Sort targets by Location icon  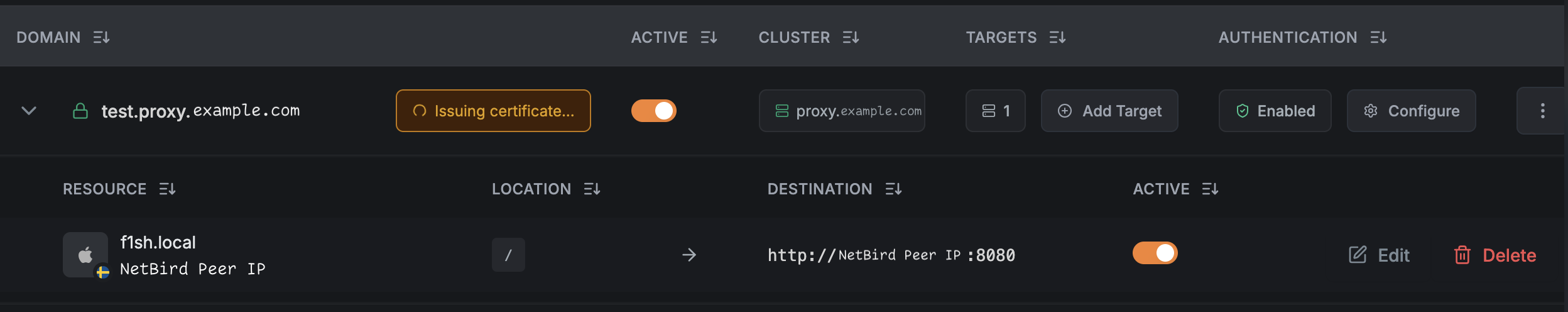click(x=592, y=189)
